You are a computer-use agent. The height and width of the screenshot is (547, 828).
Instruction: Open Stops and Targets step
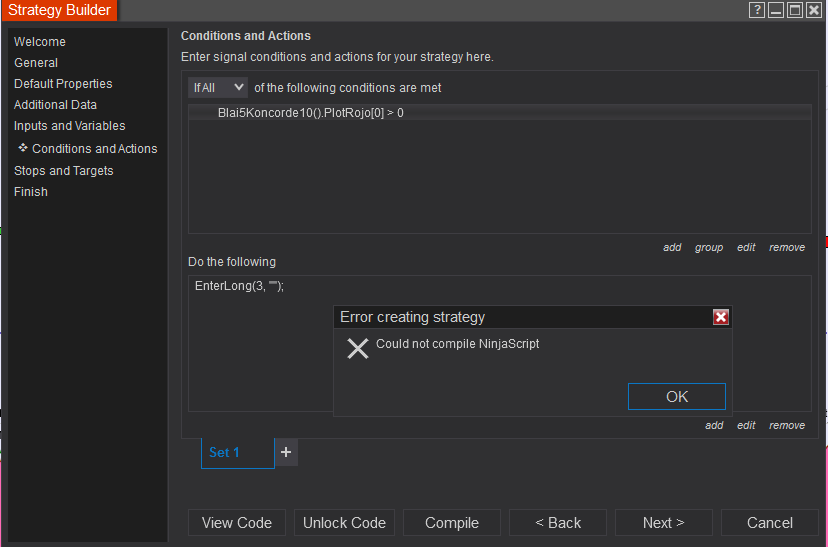click(x=64, y=171)
